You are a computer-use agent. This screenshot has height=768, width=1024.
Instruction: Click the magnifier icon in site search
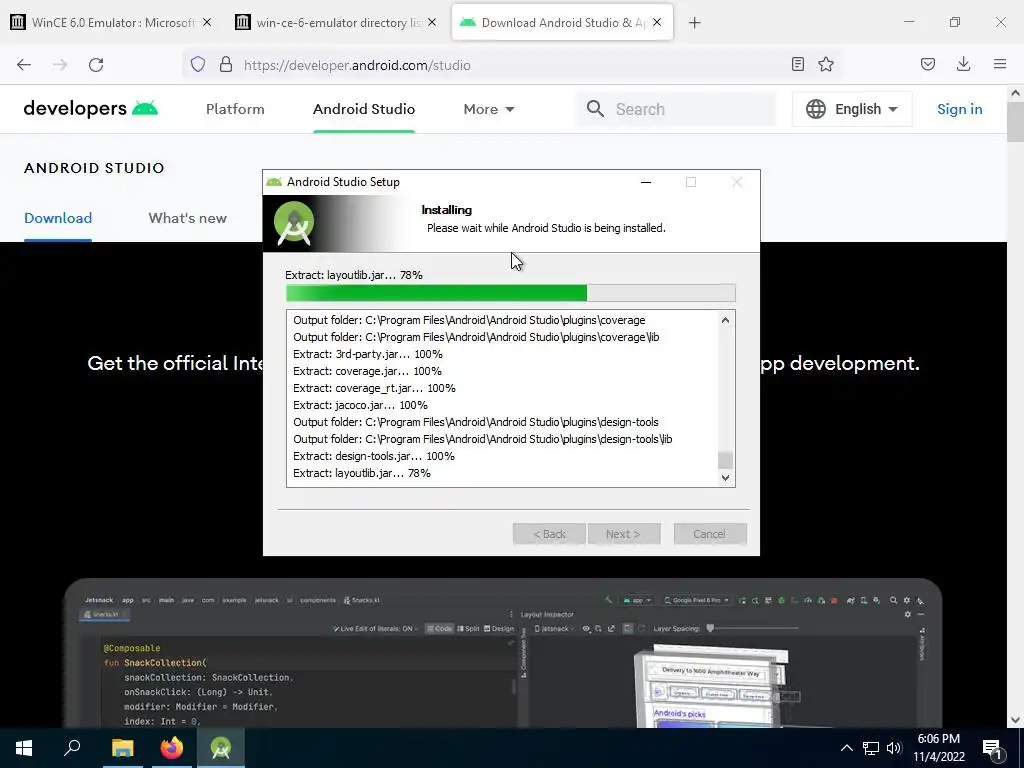pyautogui.click(x=595, y=108)
